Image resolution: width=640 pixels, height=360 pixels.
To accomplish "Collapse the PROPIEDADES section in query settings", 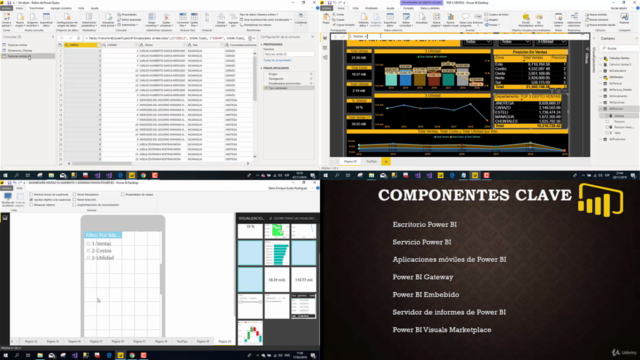I will (x=262, y=44).
